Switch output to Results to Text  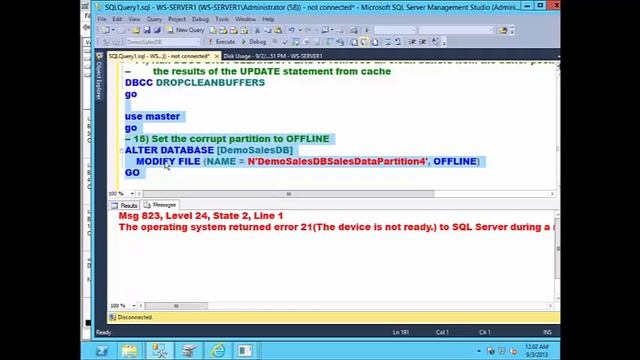tap(354, 42)
